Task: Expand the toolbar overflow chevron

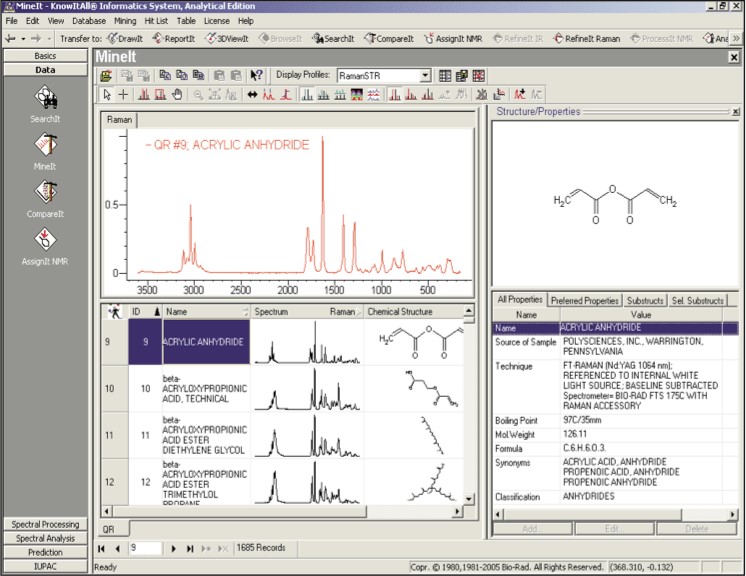Action: click(x=736, y=39)
